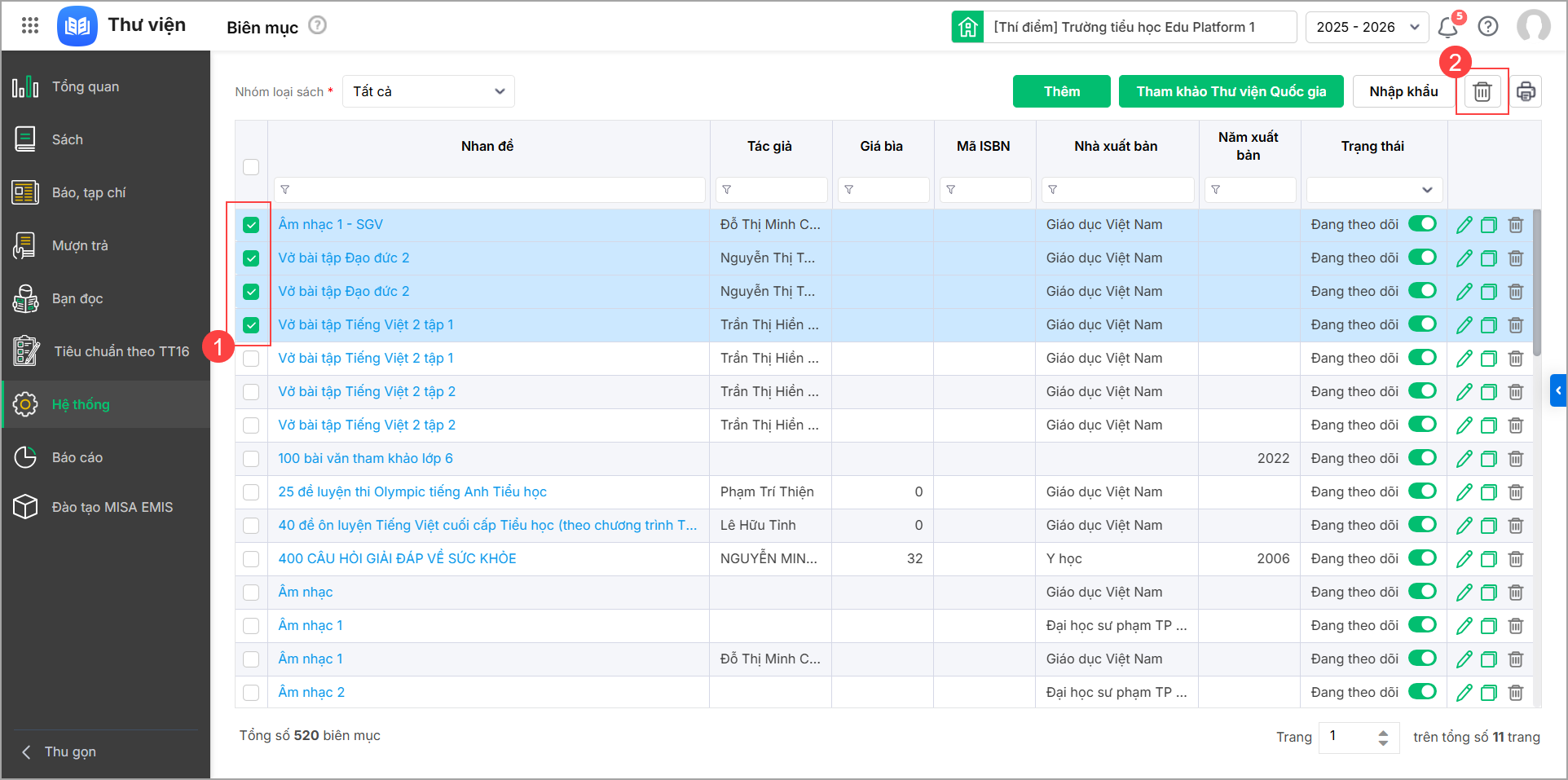Tick the select-all checkbox in table header
Screen dimensions: 1568x780
point(251,167)
